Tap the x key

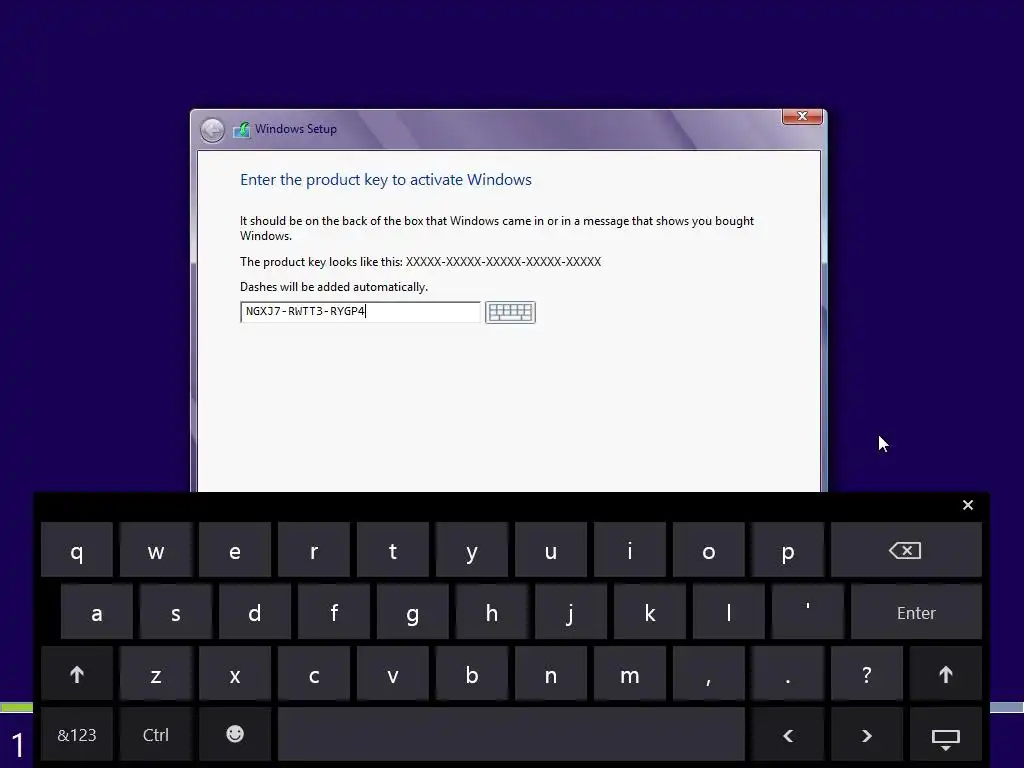[x=235, y=675]
